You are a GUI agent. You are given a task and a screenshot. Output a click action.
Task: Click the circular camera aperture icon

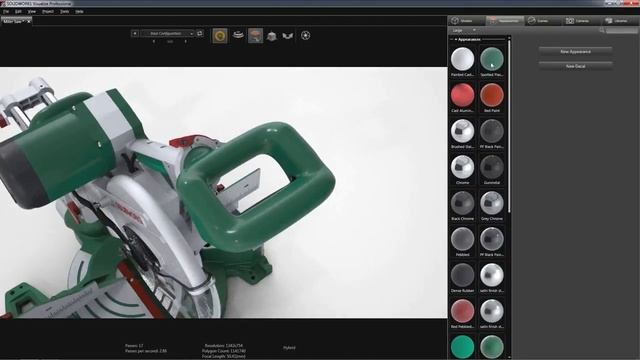click(305, 36)
